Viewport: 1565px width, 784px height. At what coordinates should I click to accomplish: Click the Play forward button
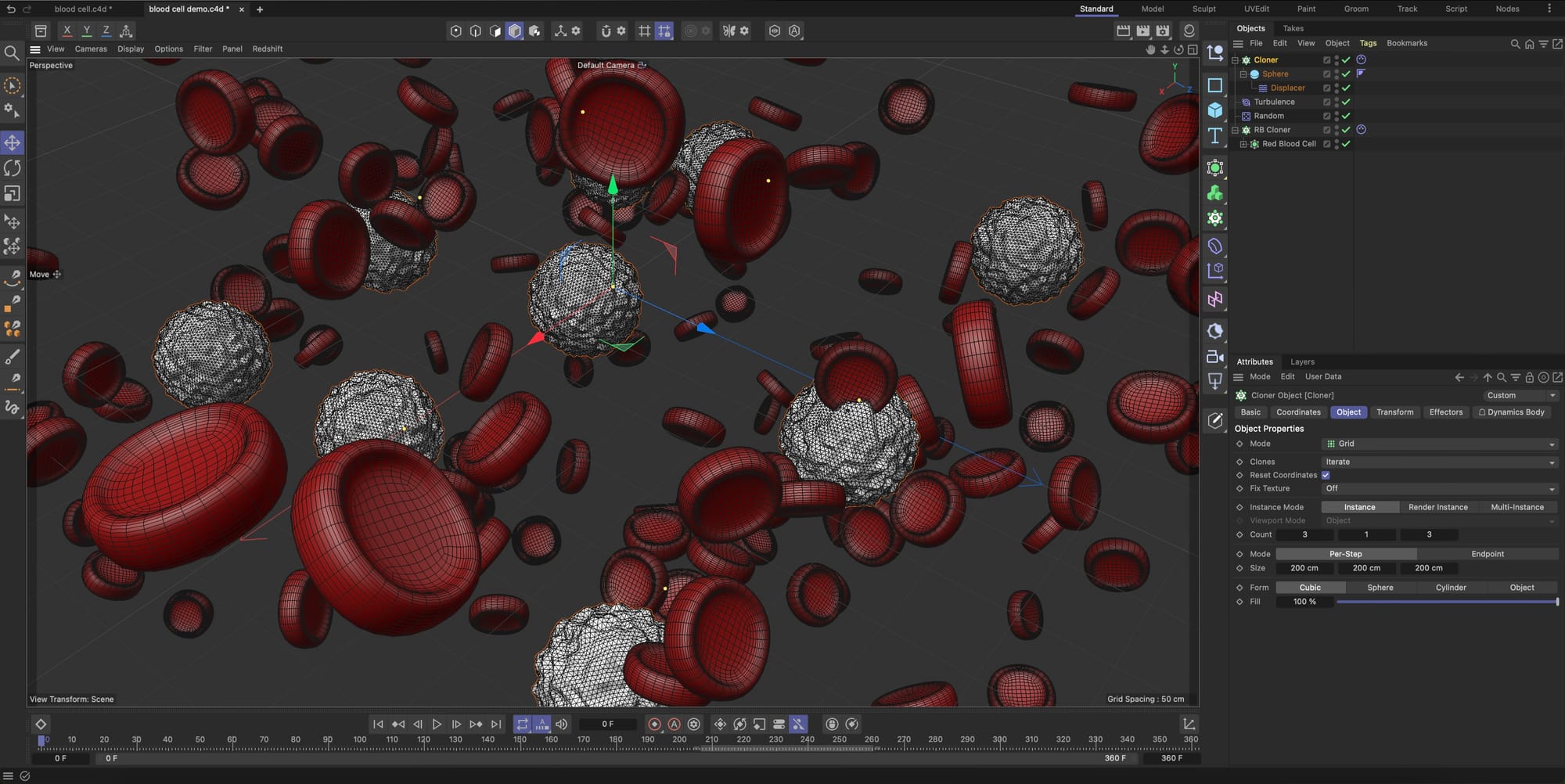pos(437,725)
